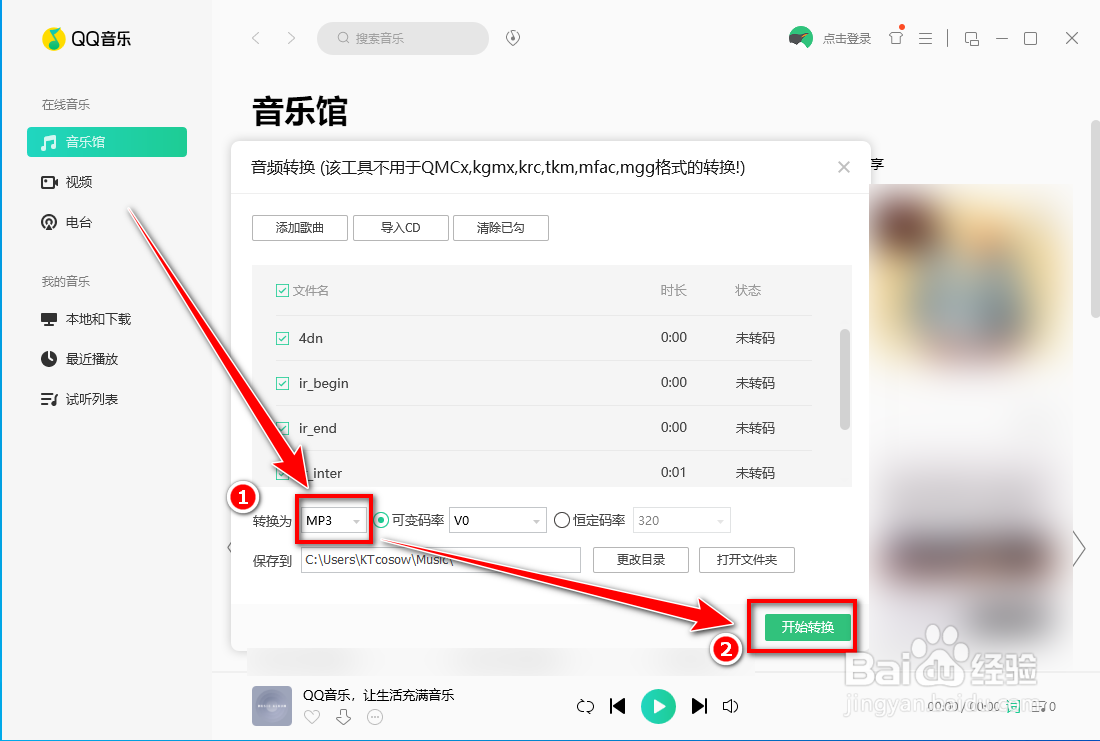Click the 0:01 duration cell
This screenshot has height=741, width=1100.
(x=673, y=473)
